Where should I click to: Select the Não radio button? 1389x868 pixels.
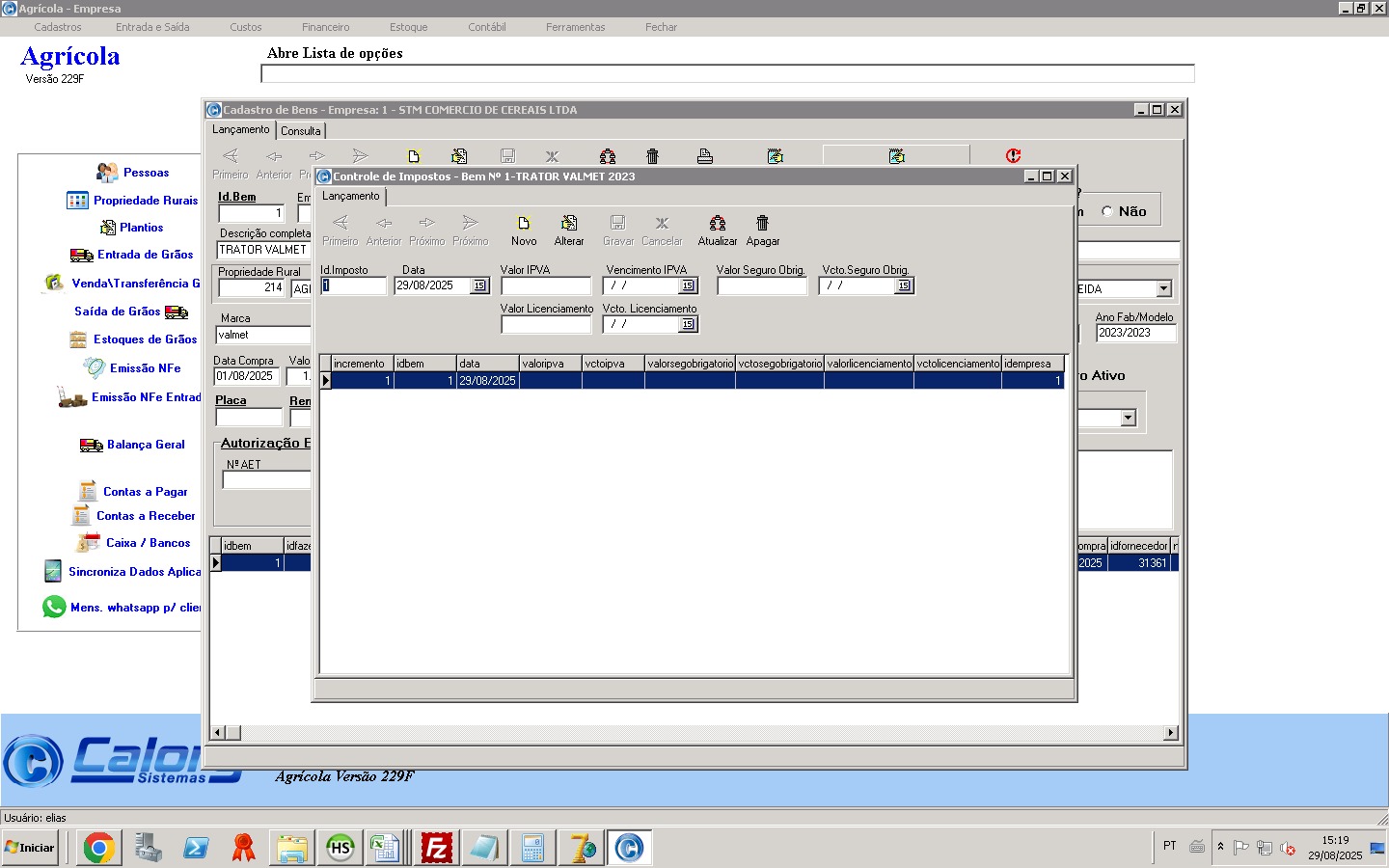click(1107, 211)
